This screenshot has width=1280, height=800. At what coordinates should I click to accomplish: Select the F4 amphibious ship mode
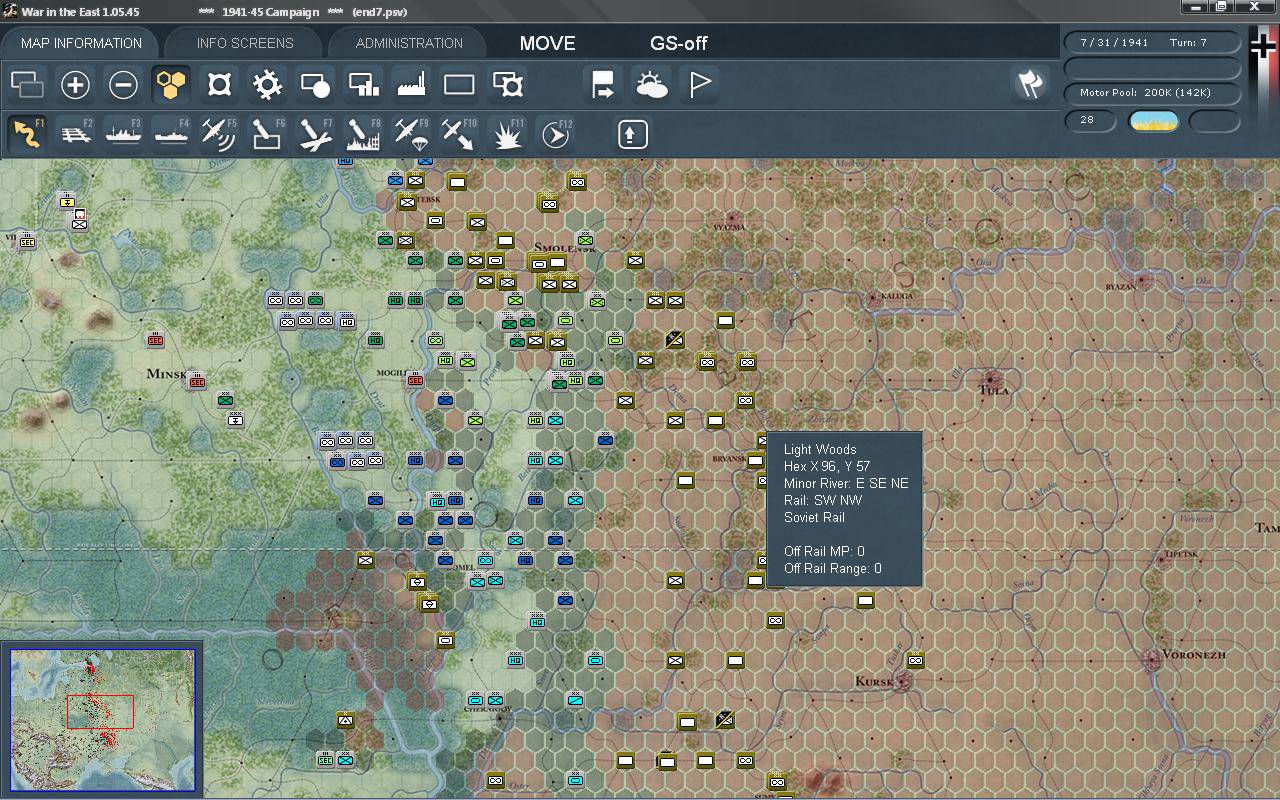[x=171, y=134]
